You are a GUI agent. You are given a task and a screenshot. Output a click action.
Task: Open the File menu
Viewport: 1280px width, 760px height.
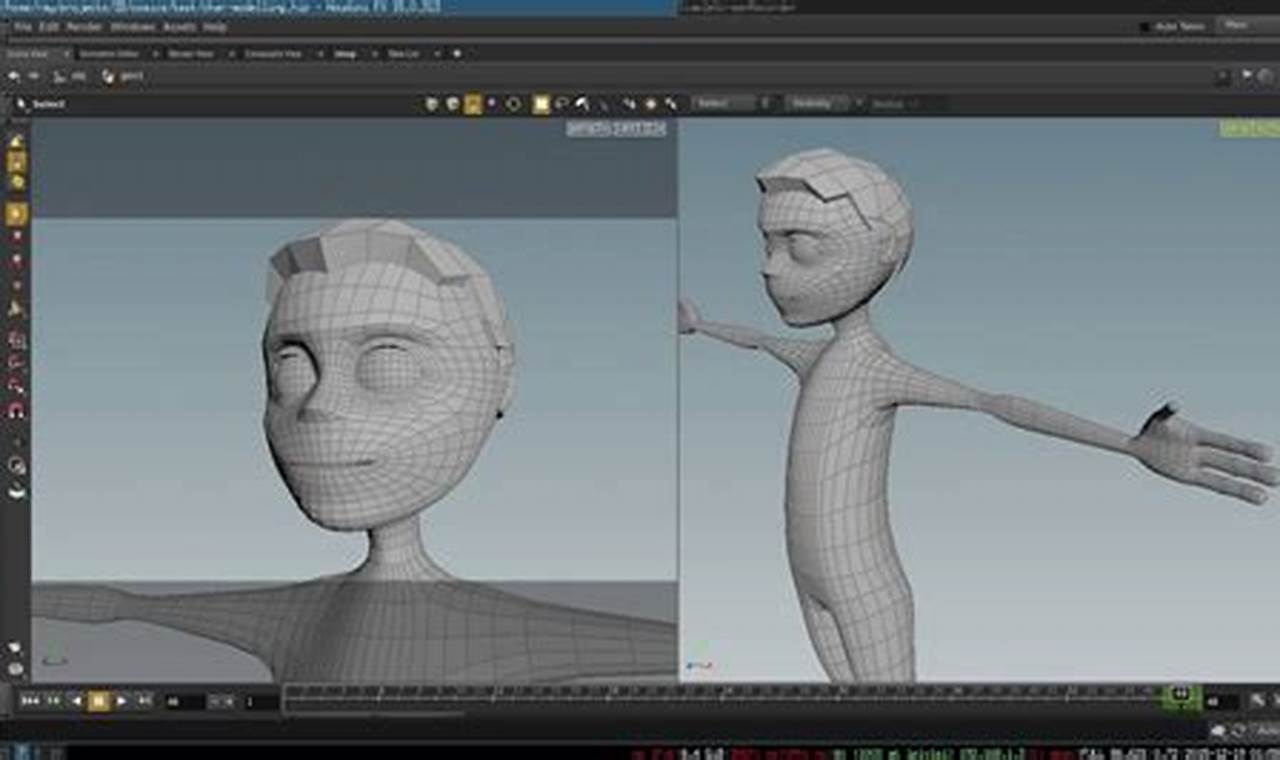click(x=23, y=27)
